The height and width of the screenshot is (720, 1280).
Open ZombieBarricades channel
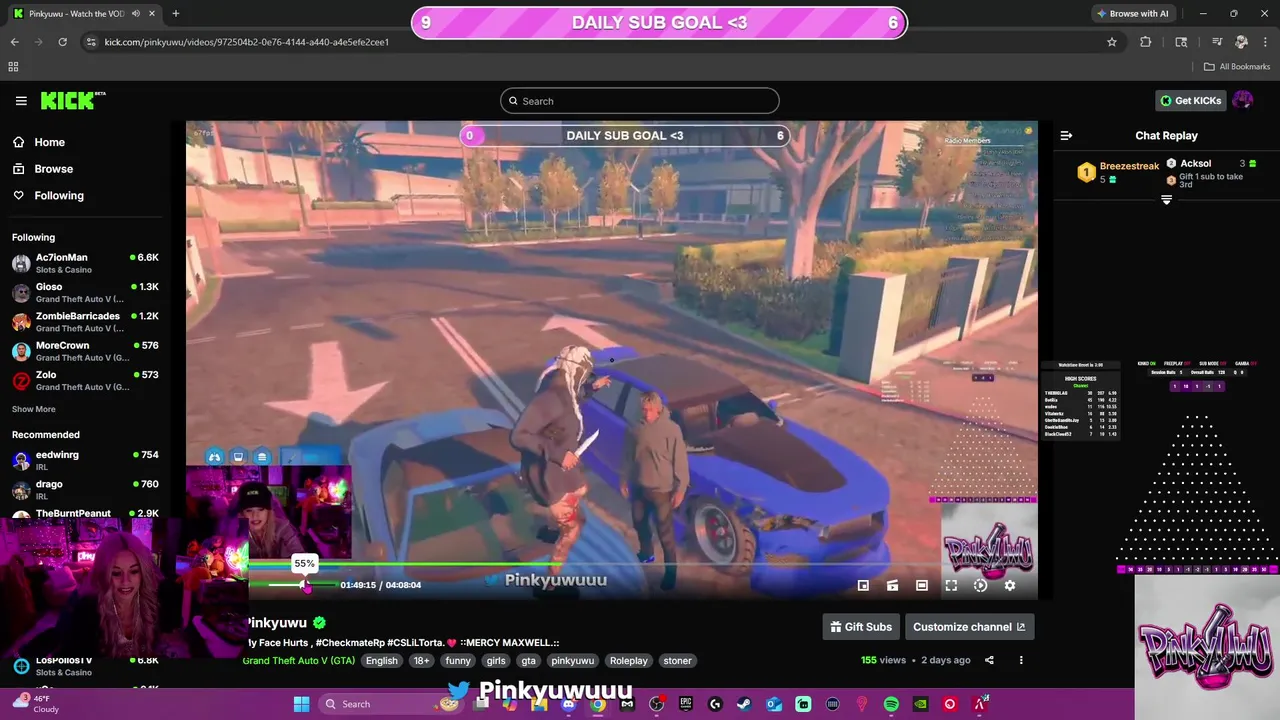coord(84,321)
